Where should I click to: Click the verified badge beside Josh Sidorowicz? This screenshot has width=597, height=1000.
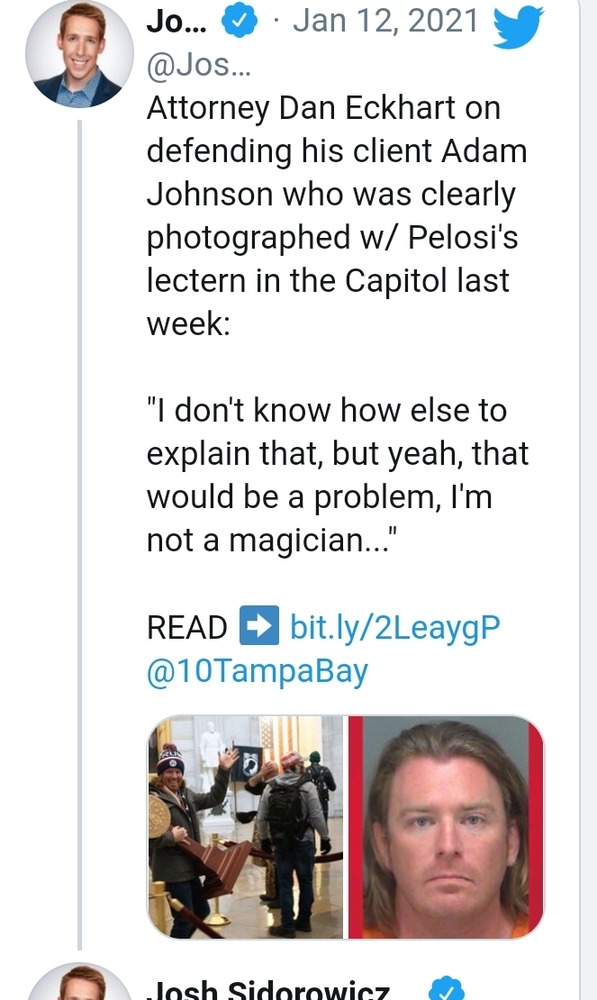point(446,989)
